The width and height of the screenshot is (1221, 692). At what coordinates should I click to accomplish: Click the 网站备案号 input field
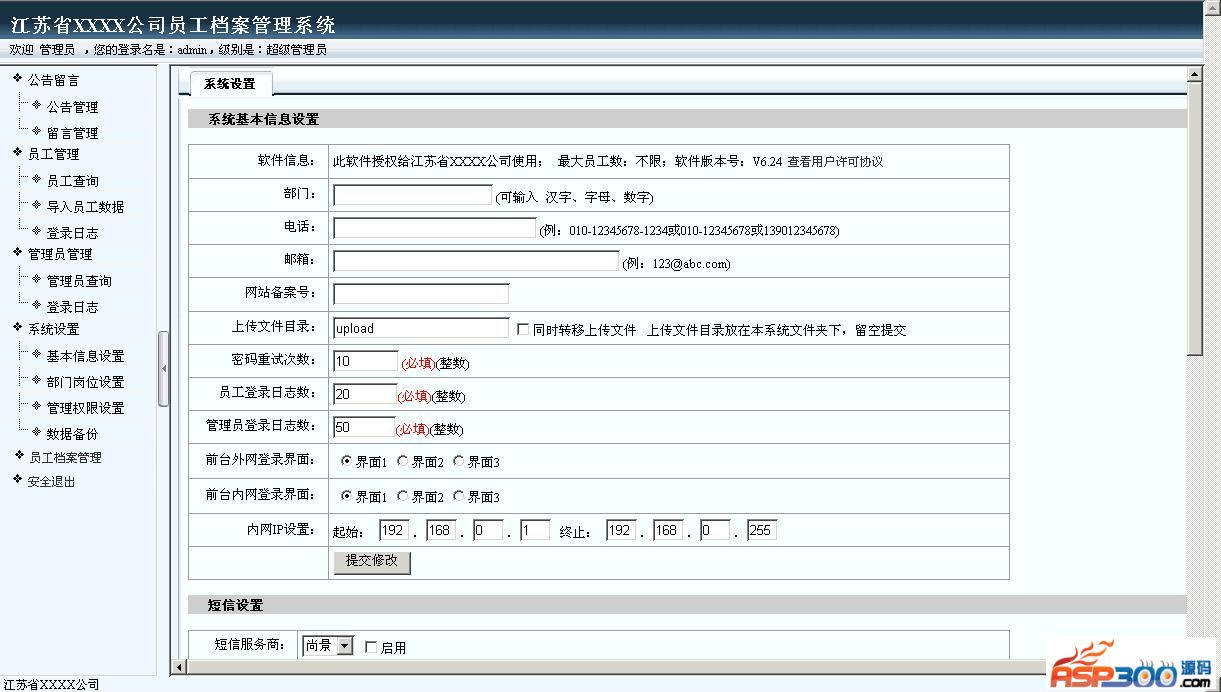pyautogui.click(x=421, y=294)
